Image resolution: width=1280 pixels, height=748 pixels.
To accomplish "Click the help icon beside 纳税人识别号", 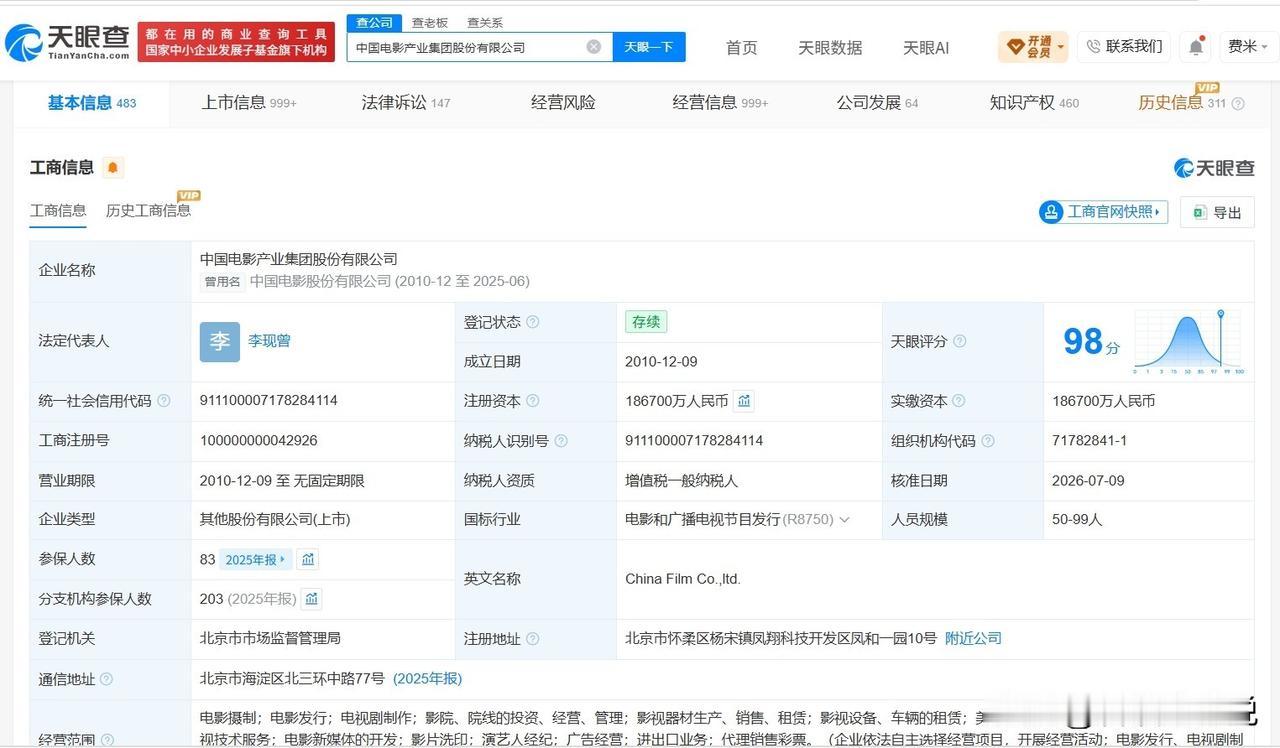I will [561, 441].
